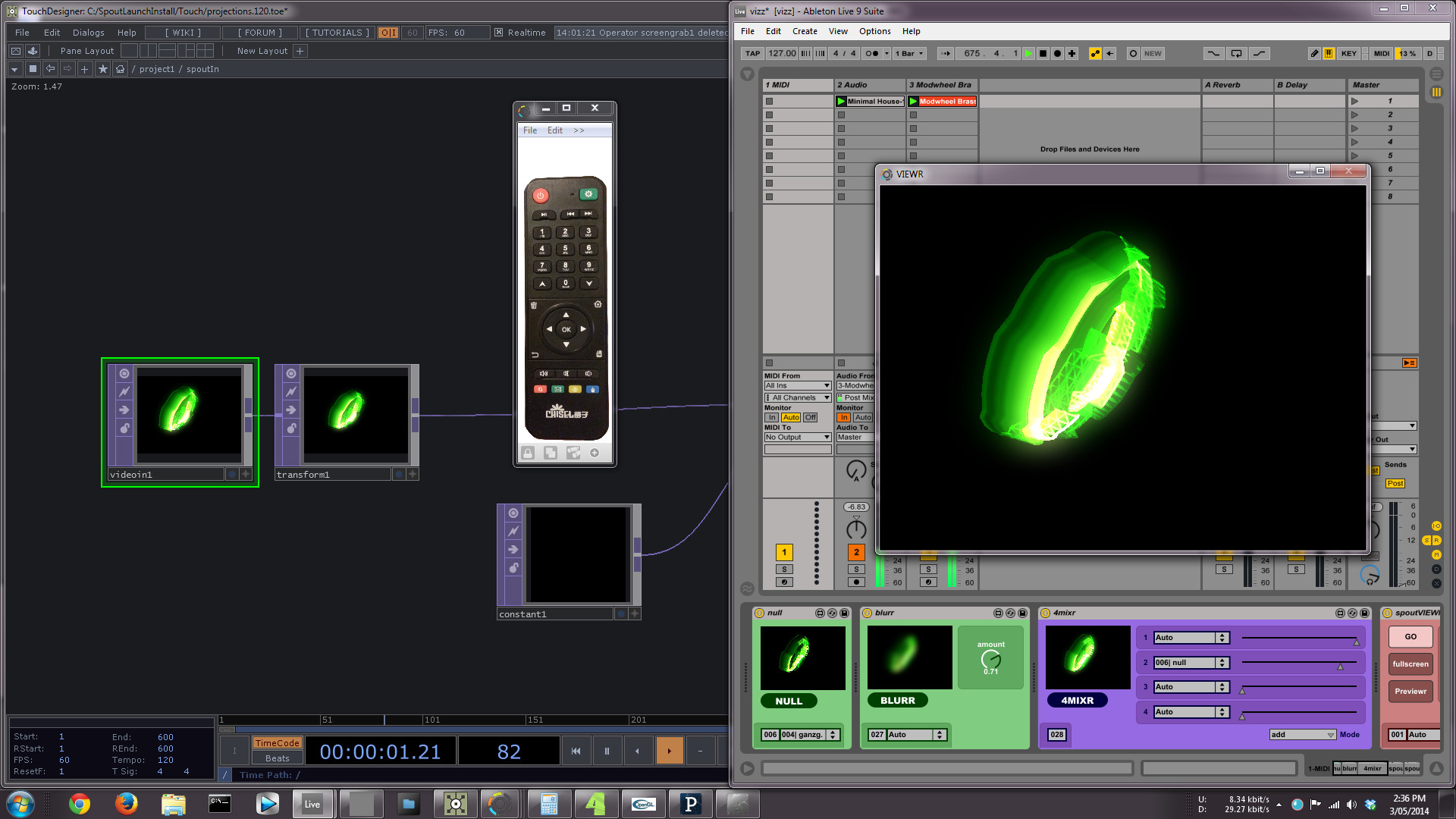Pause the TouchDesigner timeline
The image size is (1456, 819).
607,752
